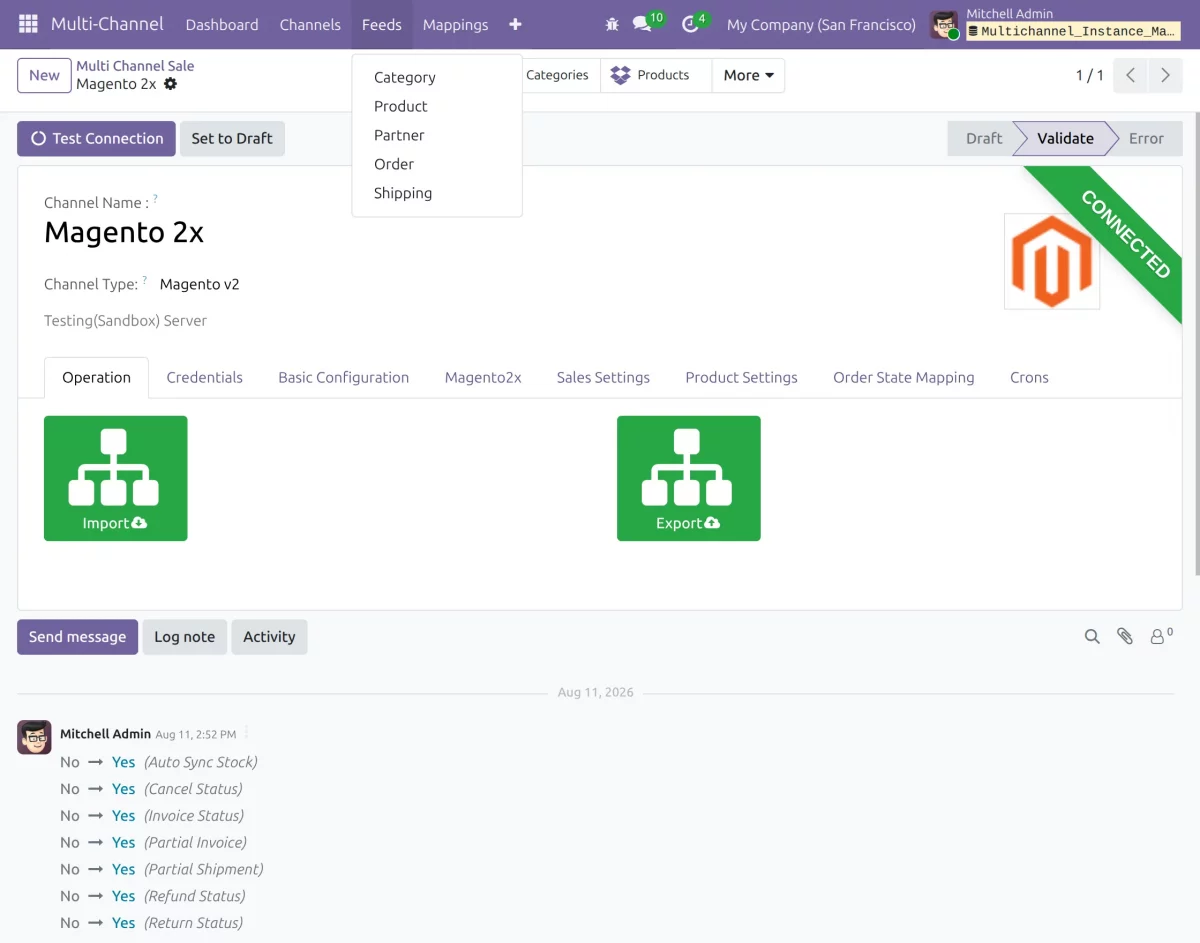The height and width of the screenshot is (943, 1200).
Task: Open My Company (San Francisco) switcher
Action: click(821, 25)
